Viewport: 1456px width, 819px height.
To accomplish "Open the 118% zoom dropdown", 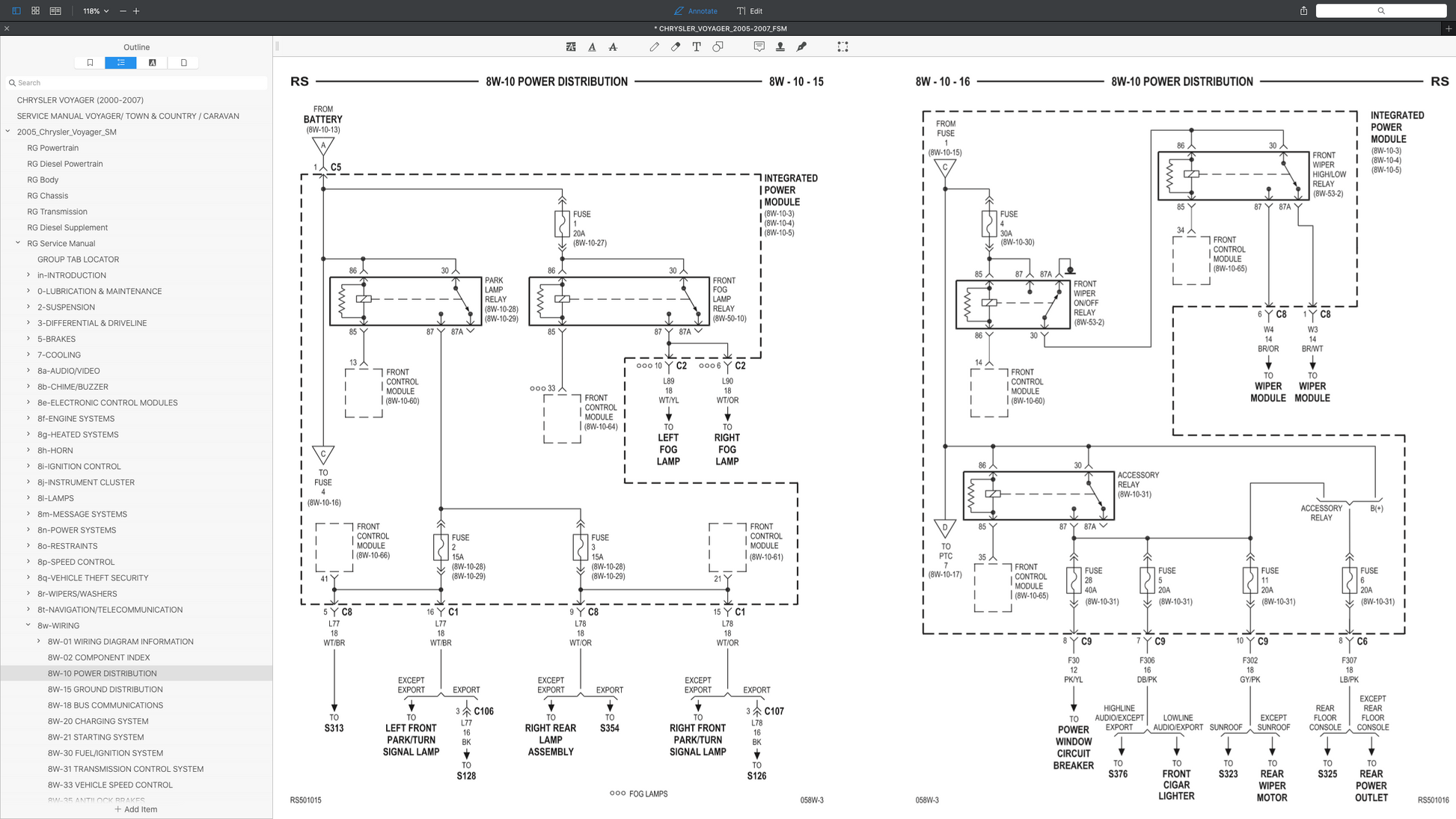I will pos(96,11).
